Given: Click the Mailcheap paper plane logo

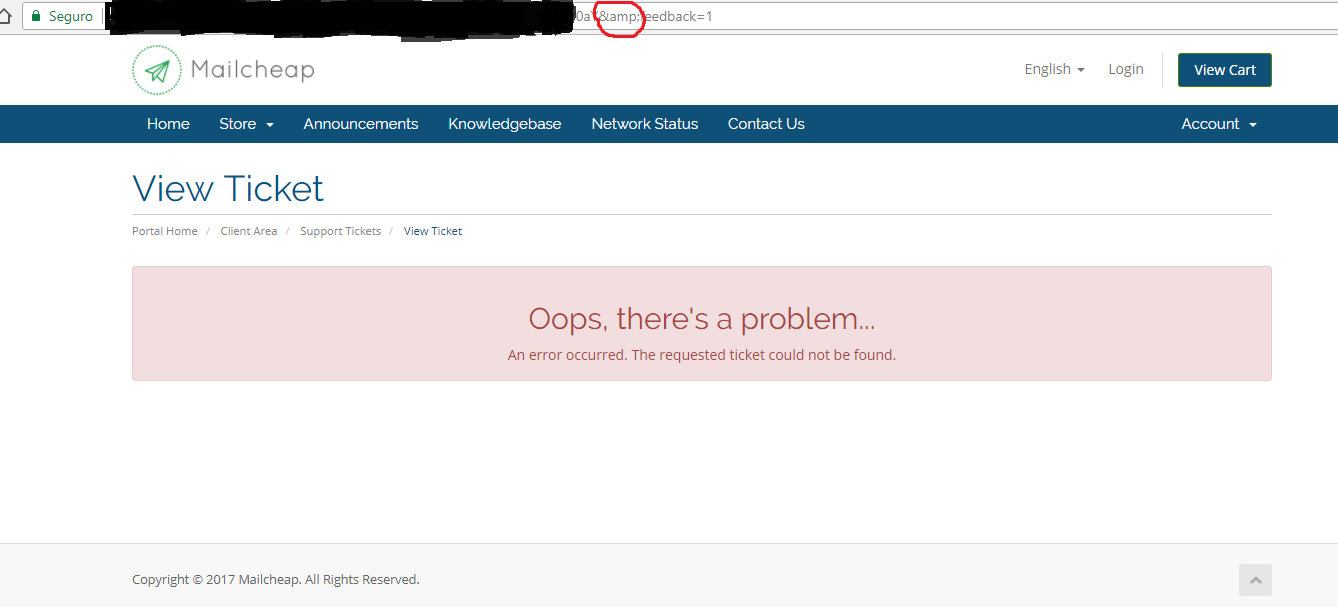Looking at the screenshot, I should tap(157, 70).
